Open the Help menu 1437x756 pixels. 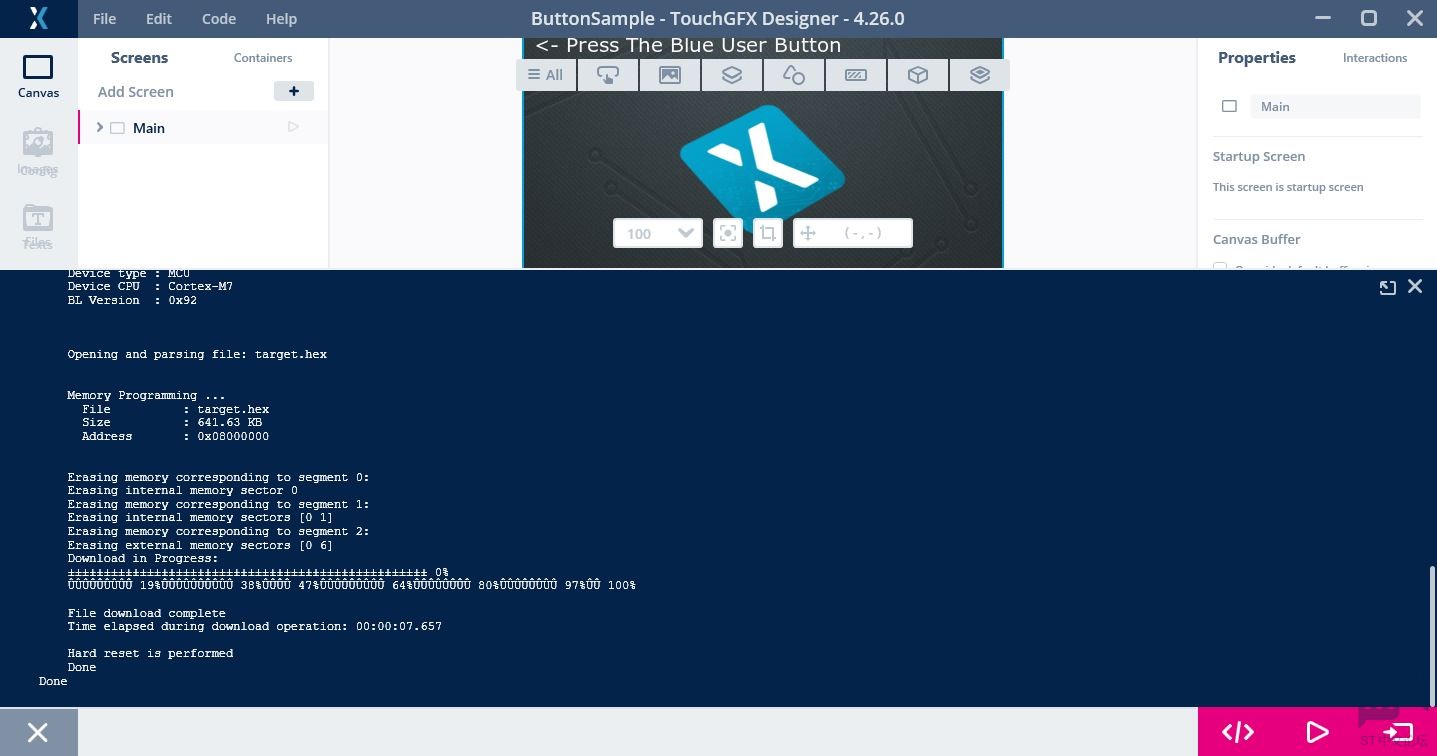click(x=281, y=19)
